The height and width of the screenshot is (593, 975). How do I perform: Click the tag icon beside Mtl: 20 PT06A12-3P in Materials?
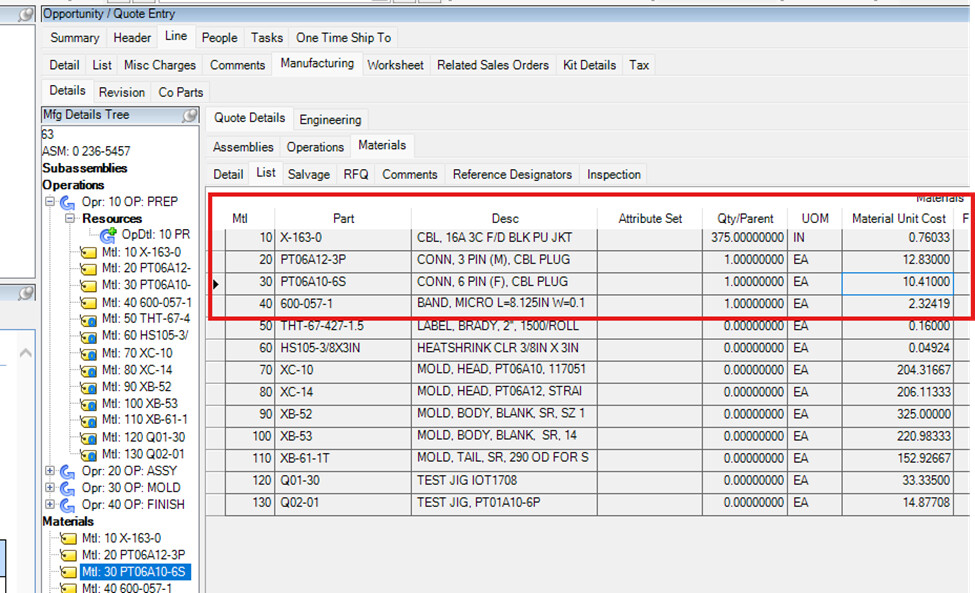click(68, 555)
